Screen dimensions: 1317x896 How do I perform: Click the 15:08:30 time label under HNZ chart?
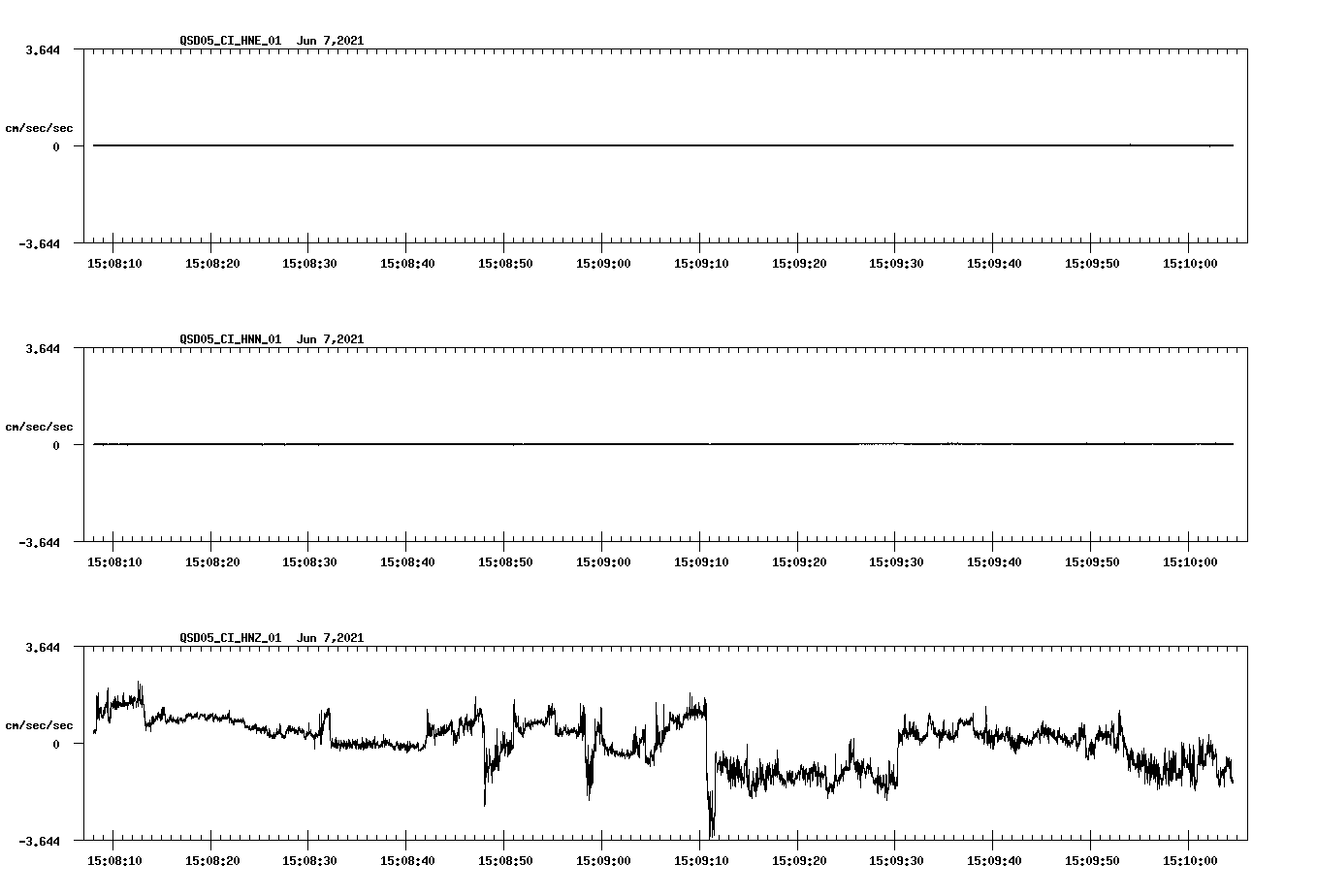309,860
